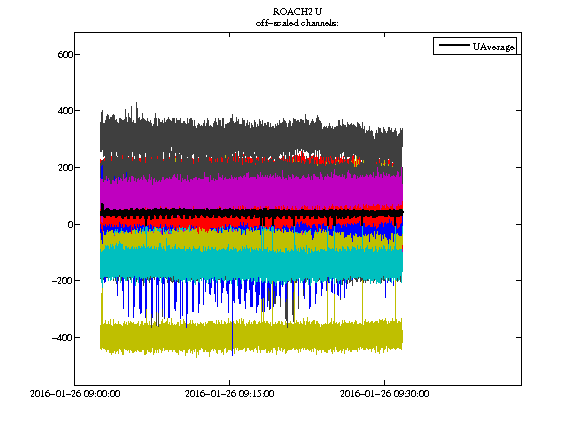The width and height of the screenshot is (576, 432).
Task: Select the 400 y-axis tick label
Action: (x=65, y=111)
